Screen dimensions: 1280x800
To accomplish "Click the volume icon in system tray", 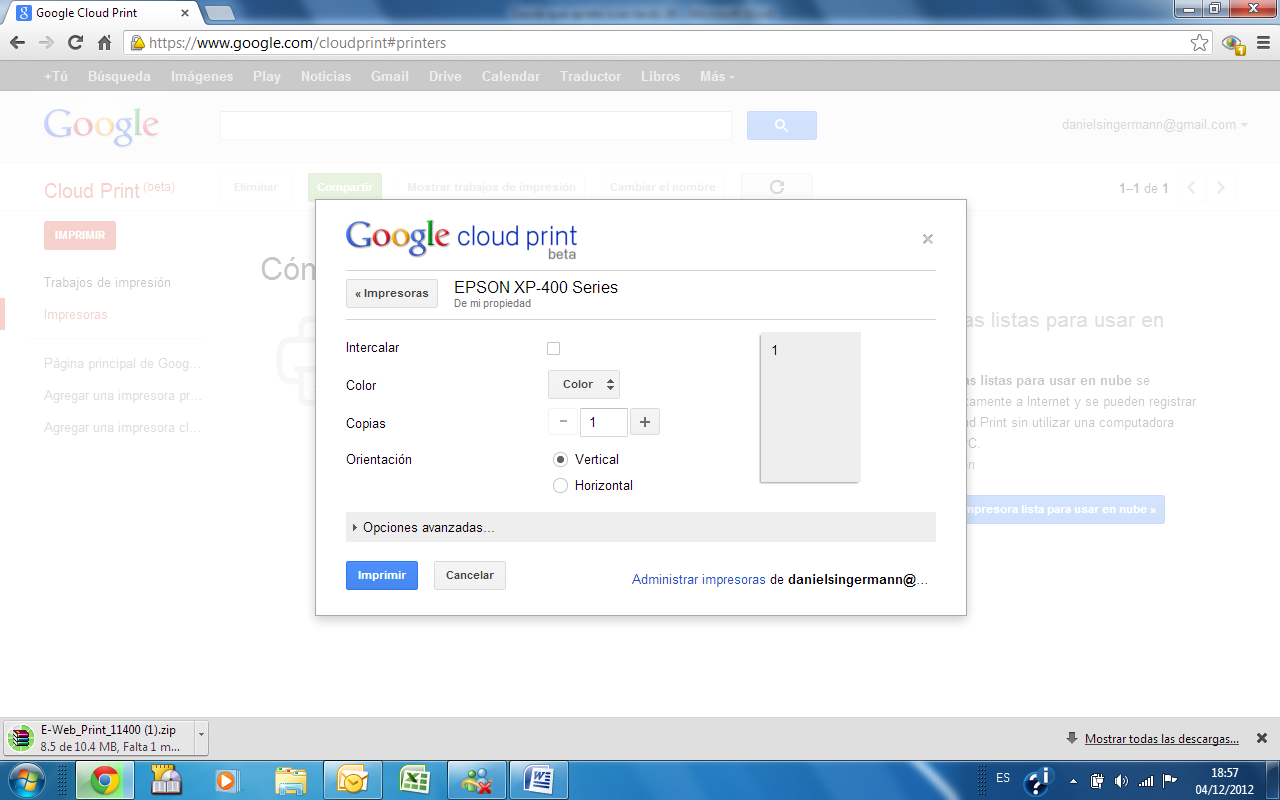I will pos(1121,780).
